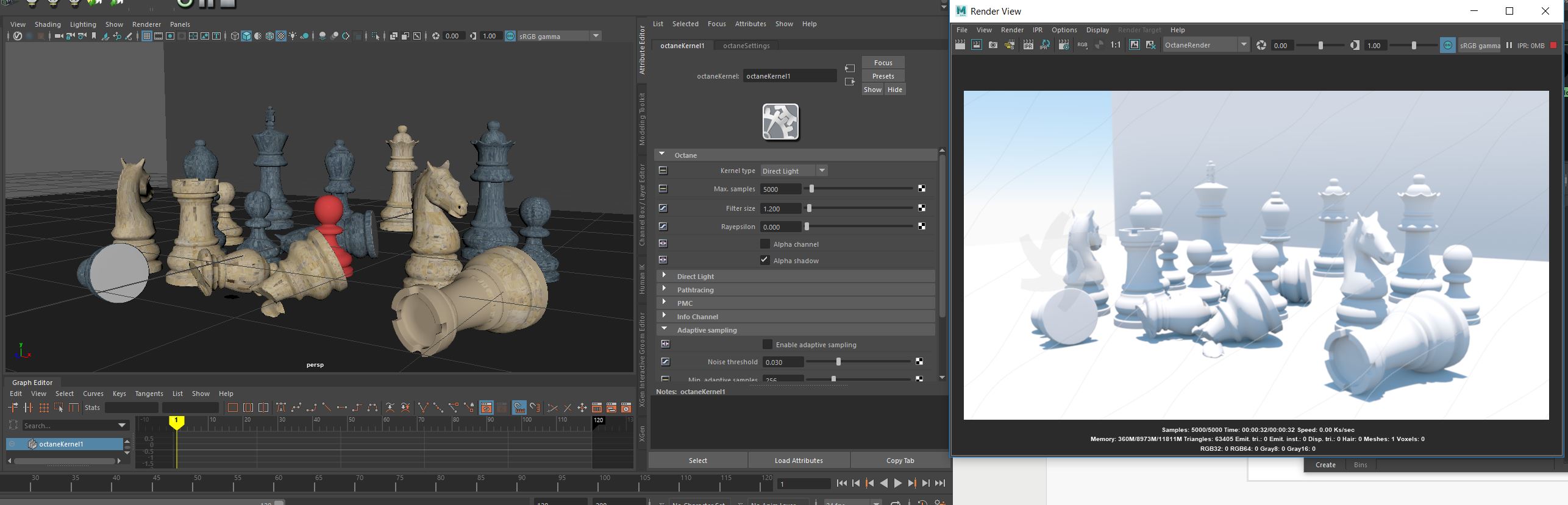Remove kept image icon in Render View
Screen dimensions: 1568x505
[x=1150, y=45]
